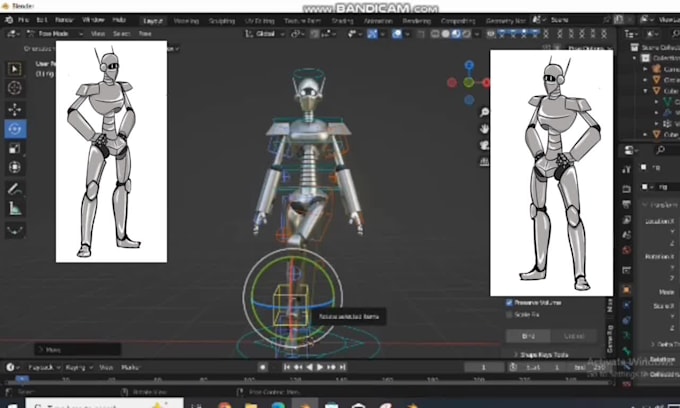Select the Measure tool
Viewport: 680px width, 408px height.
point(15,209)
